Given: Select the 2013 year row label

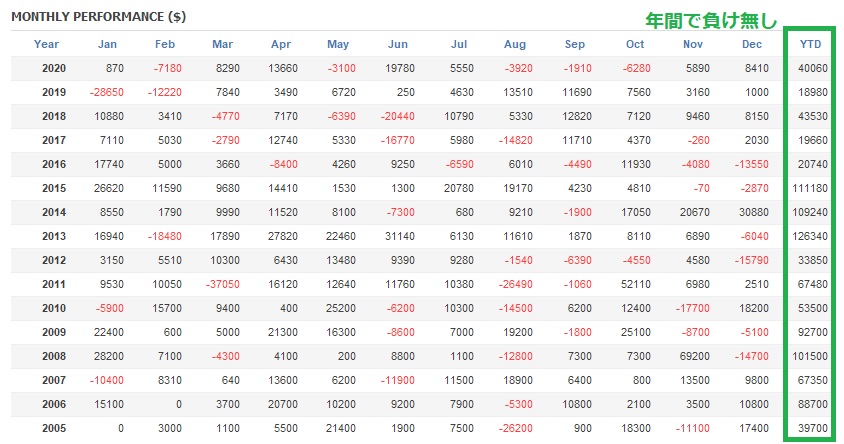Looking at the screenshot, I should pos(54,236).
